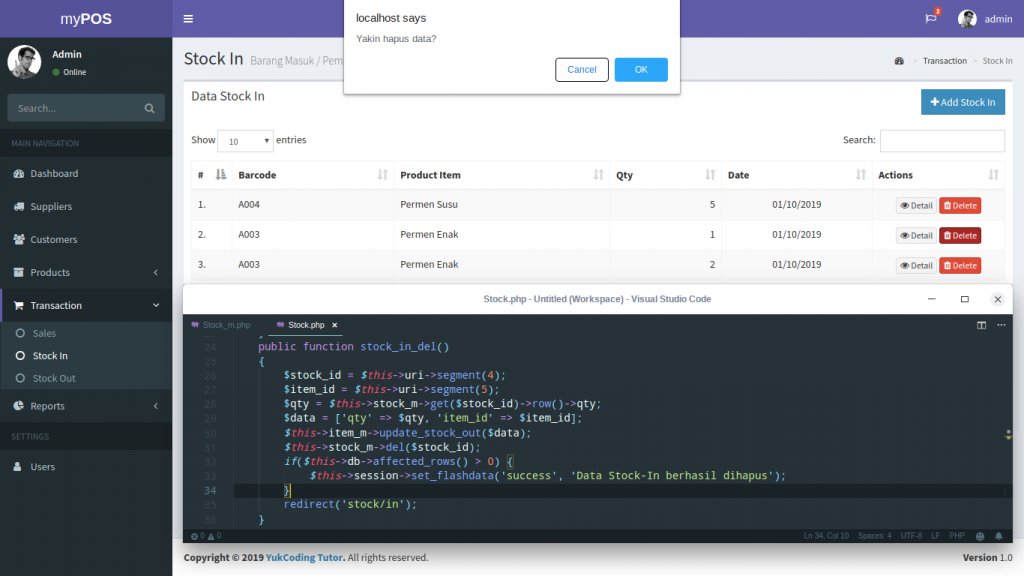Click the search magnifier icon in sidebar

point(149,108)
